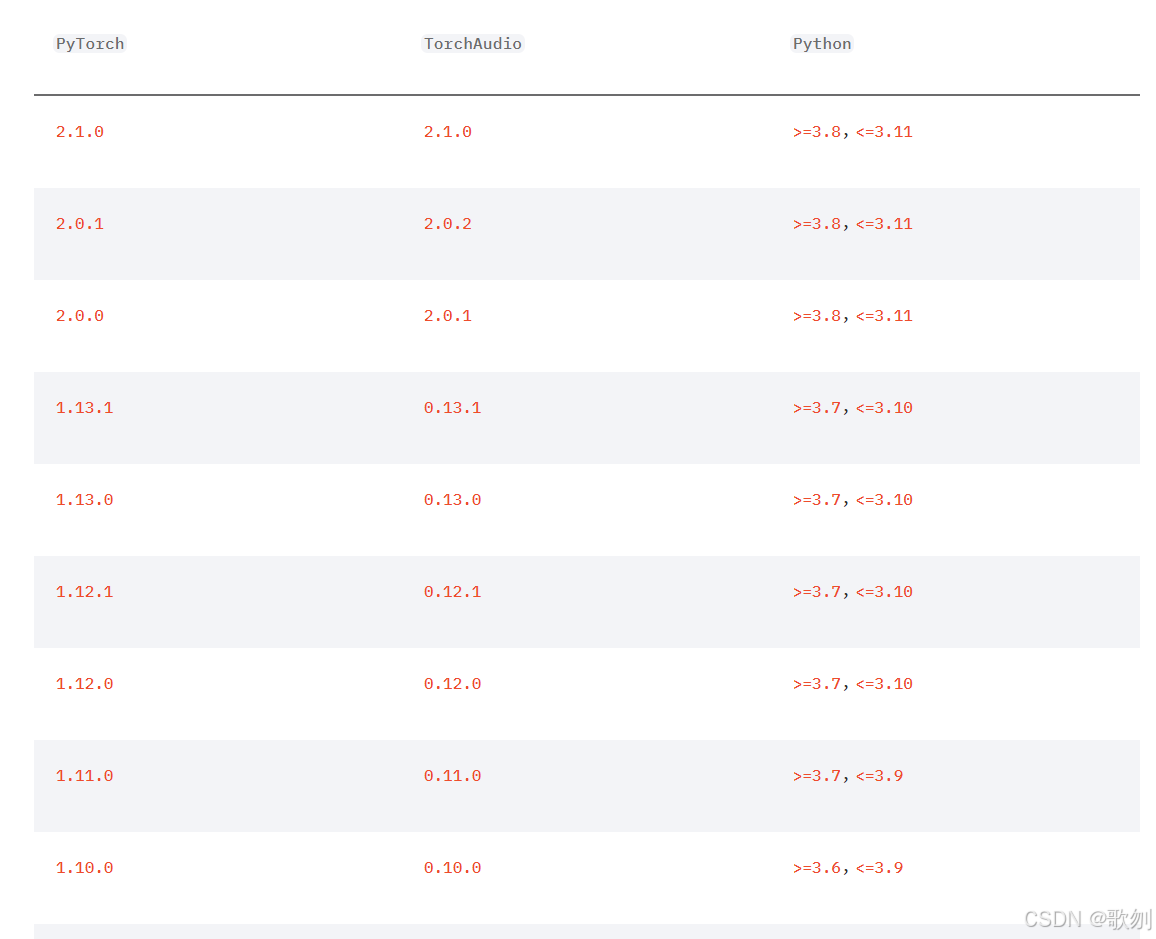
Task: Select PyTorch version 1.11.0 cell
Action: pyautogui.click(x=85, y=776)
